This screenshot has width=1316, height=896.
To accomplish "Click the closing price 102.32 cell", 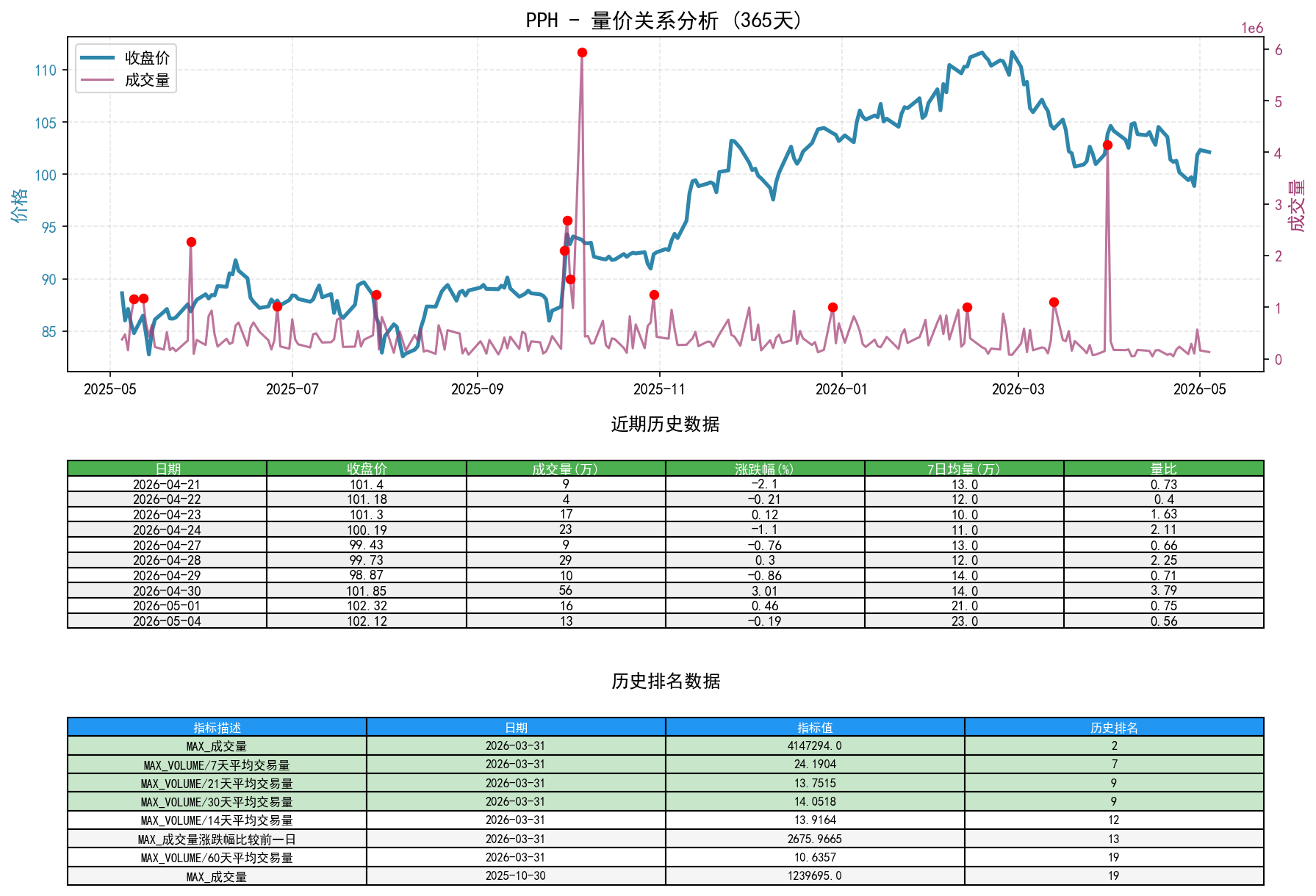I will 367,606.
